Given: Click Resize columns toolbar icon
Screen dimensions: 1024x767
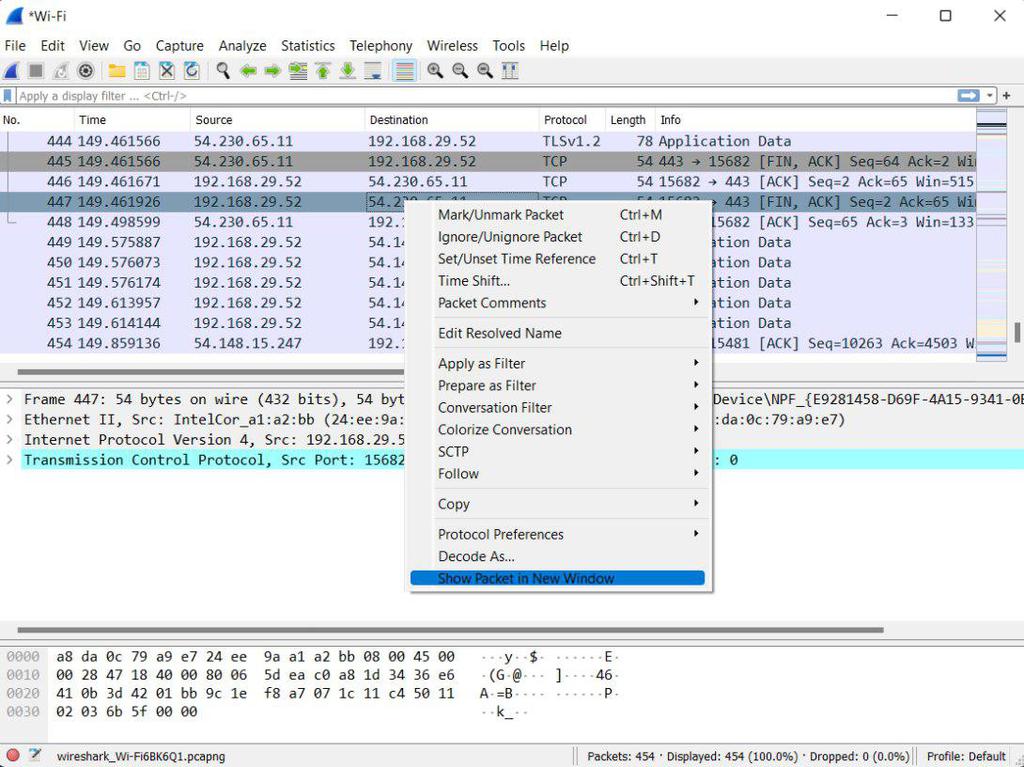Looking at the screenshot, I should [x=510, y=71].
